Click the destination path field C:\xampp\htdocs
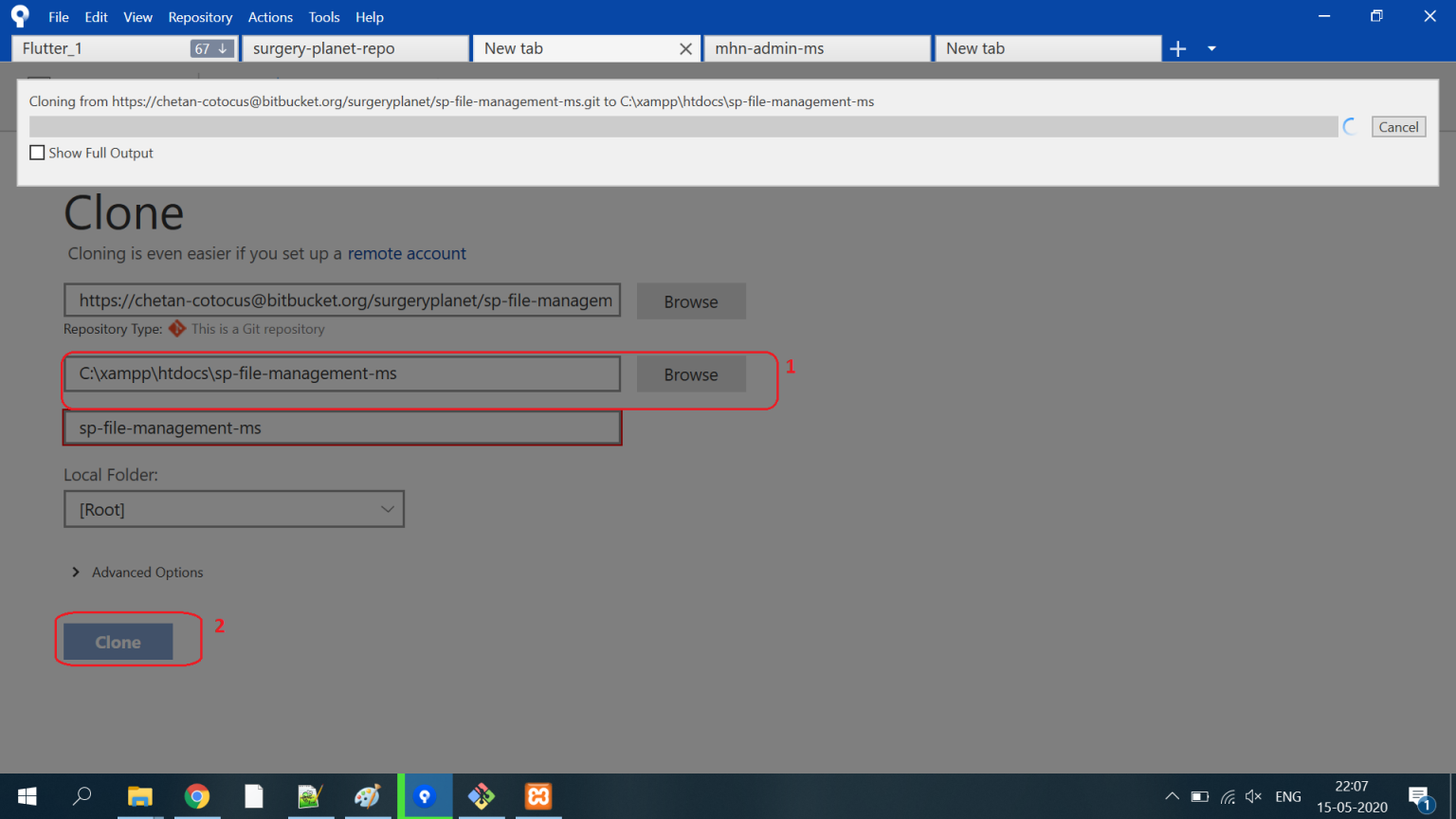 pos(342,373)
